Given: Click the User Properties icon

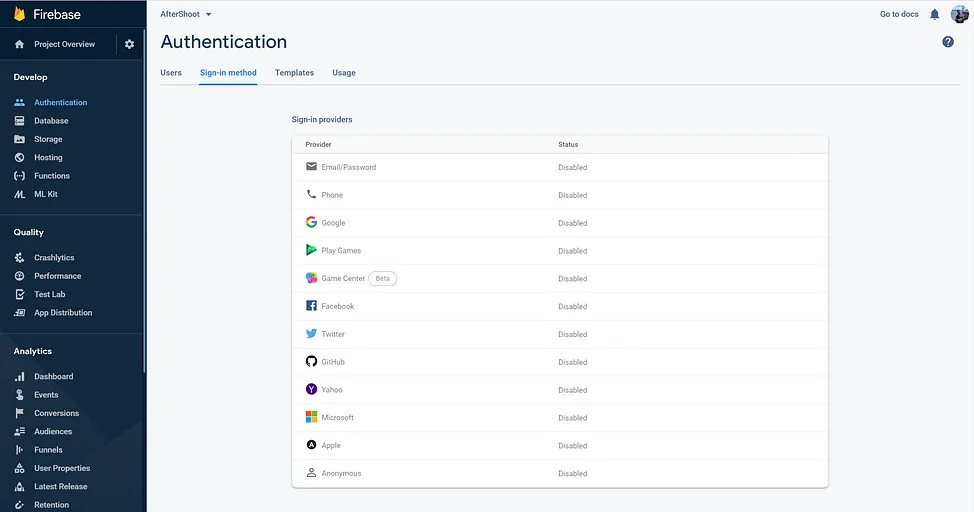Looking at the screenshot, I should click(x=19, y=468).
